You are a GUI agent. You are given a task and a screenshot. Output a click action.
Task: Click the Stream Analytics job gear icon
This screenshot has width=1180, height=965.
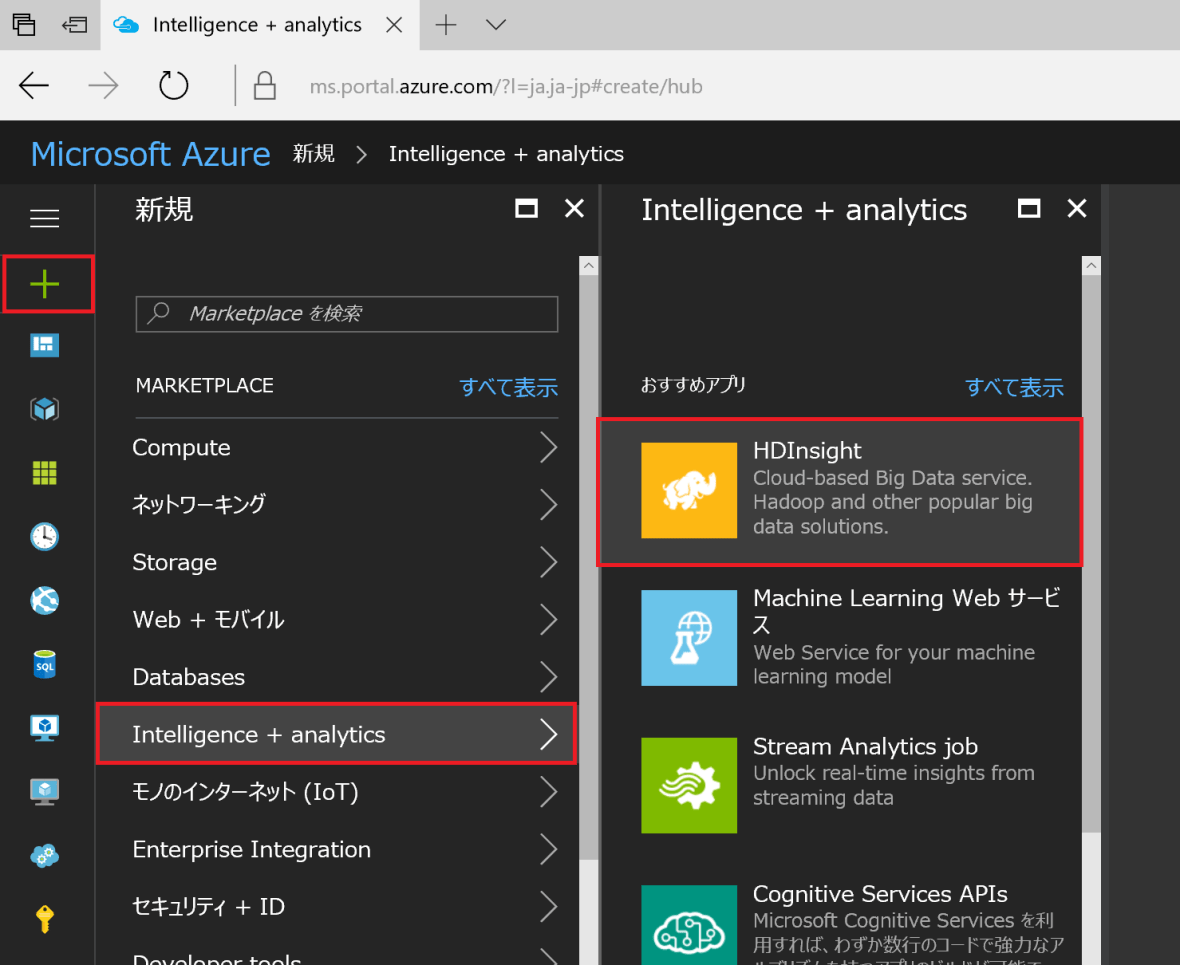(688, 785)
